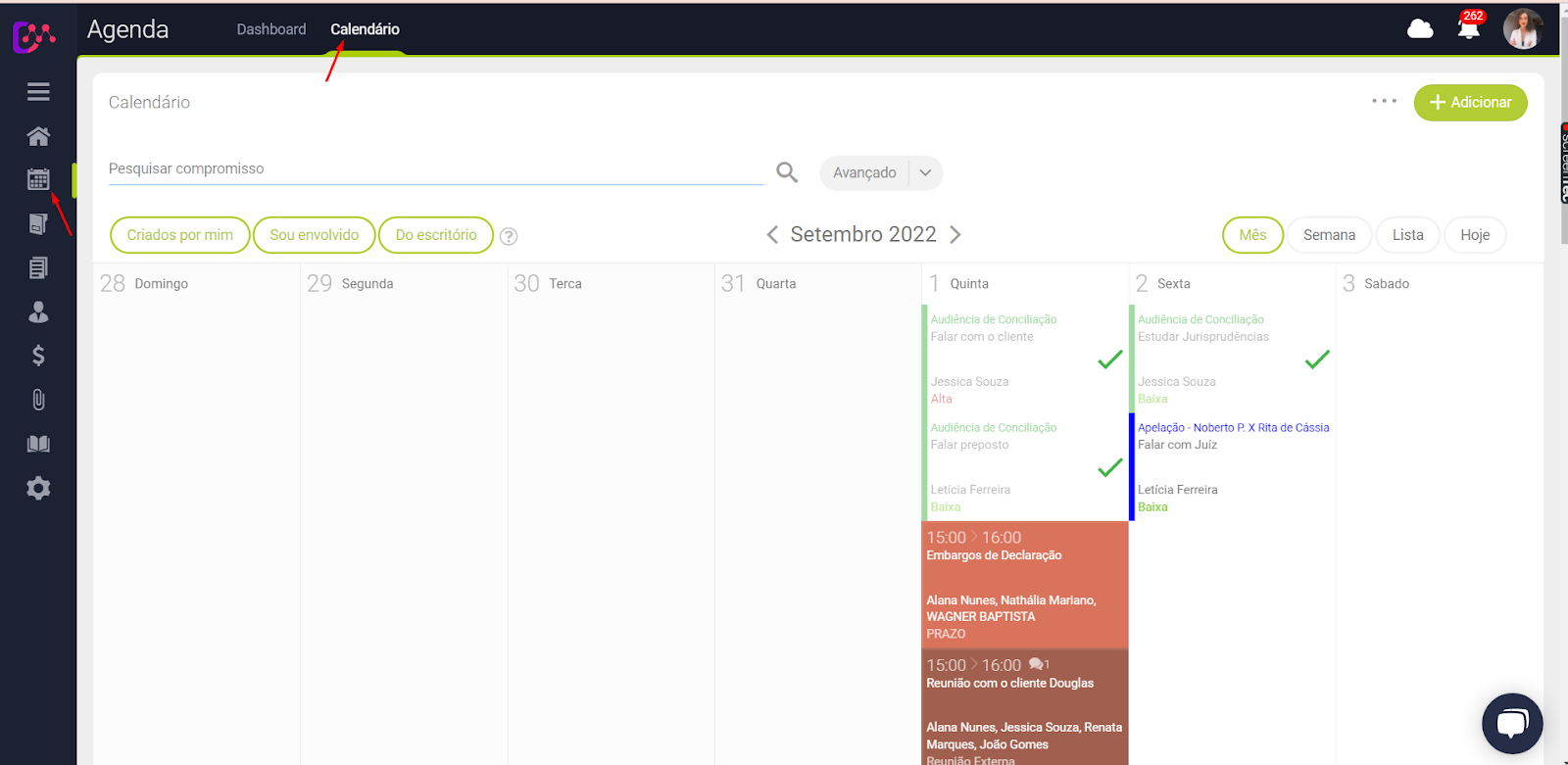Toggle the 'Do escritório' filter
Image resolution: width=1568 pixels, height=765 pixels.
[x=436, y=235]
